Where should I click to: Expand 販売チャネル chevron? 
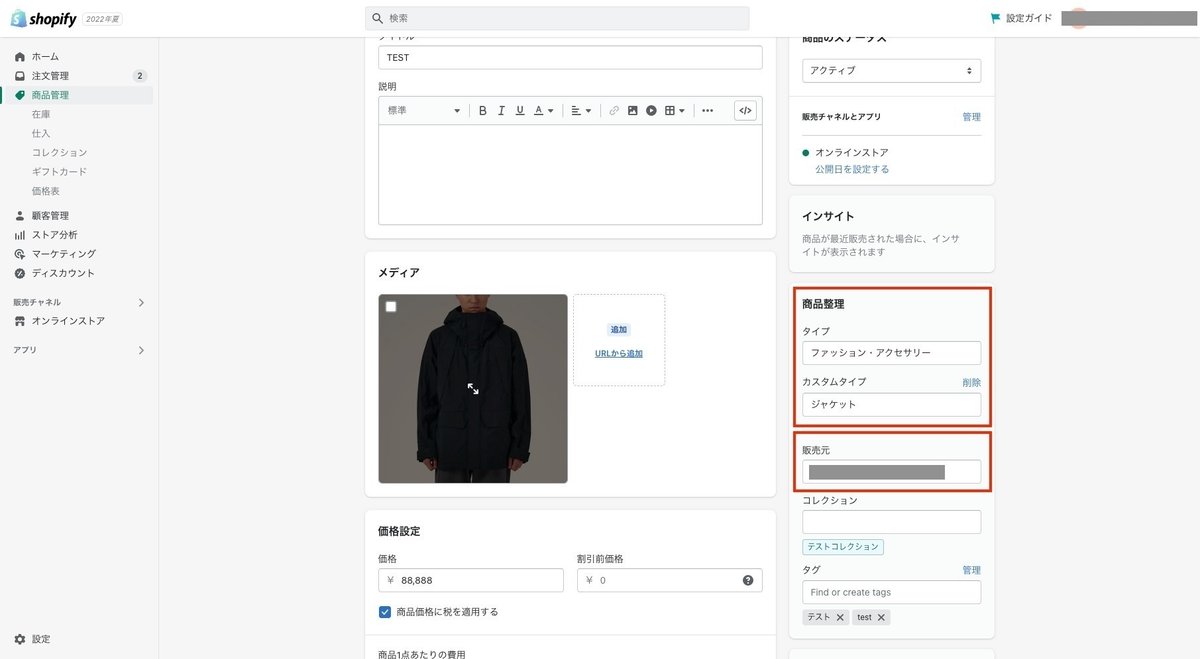point(141,302)
